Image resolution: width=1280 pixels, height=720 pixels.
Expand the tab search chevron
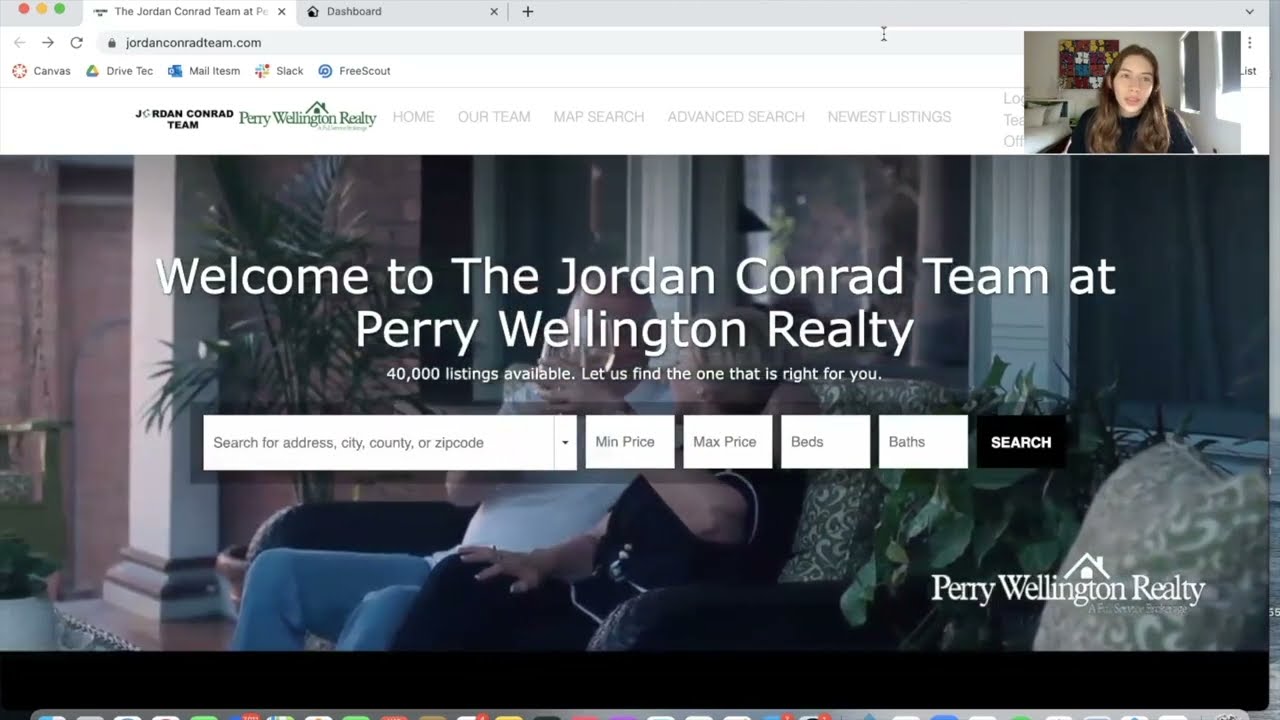click(x=1249, y=12)
